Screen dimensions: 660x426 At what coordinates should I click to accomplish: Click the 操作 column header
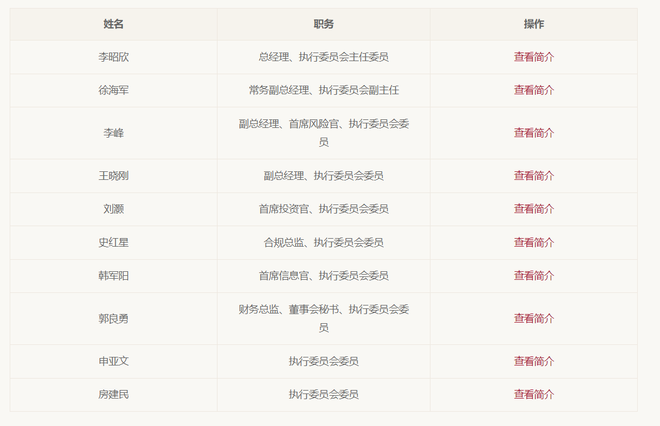point(533,24)
